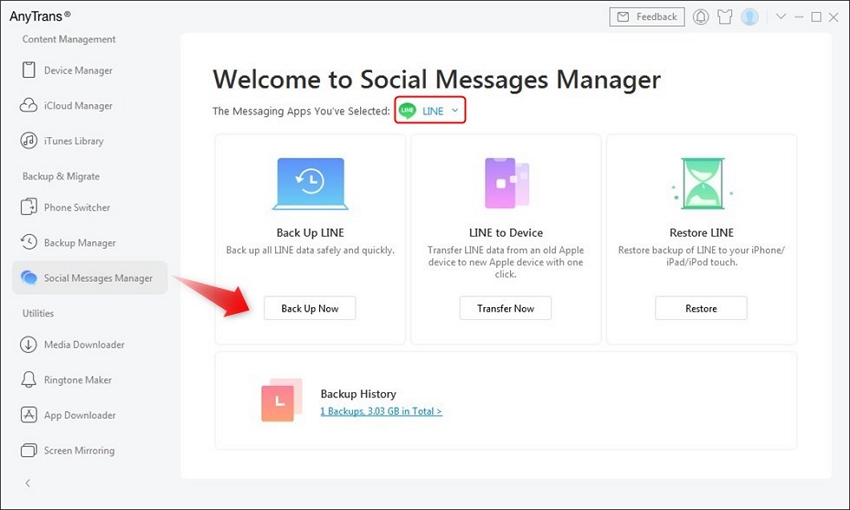The width and height of the screenshot is (850, 510).
Task: Send feedback via Feedback button
Action: (647, 17)
